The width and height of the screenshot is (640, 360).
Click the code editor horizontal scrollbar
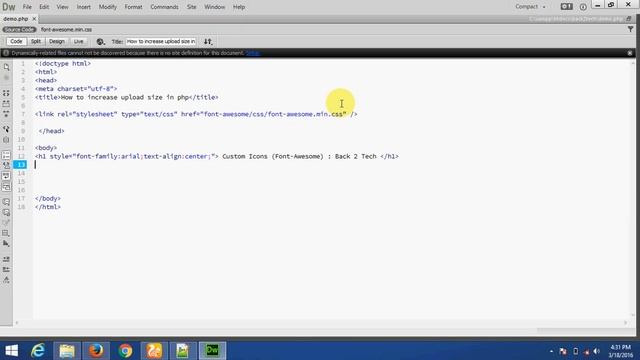tap(320, 323)
